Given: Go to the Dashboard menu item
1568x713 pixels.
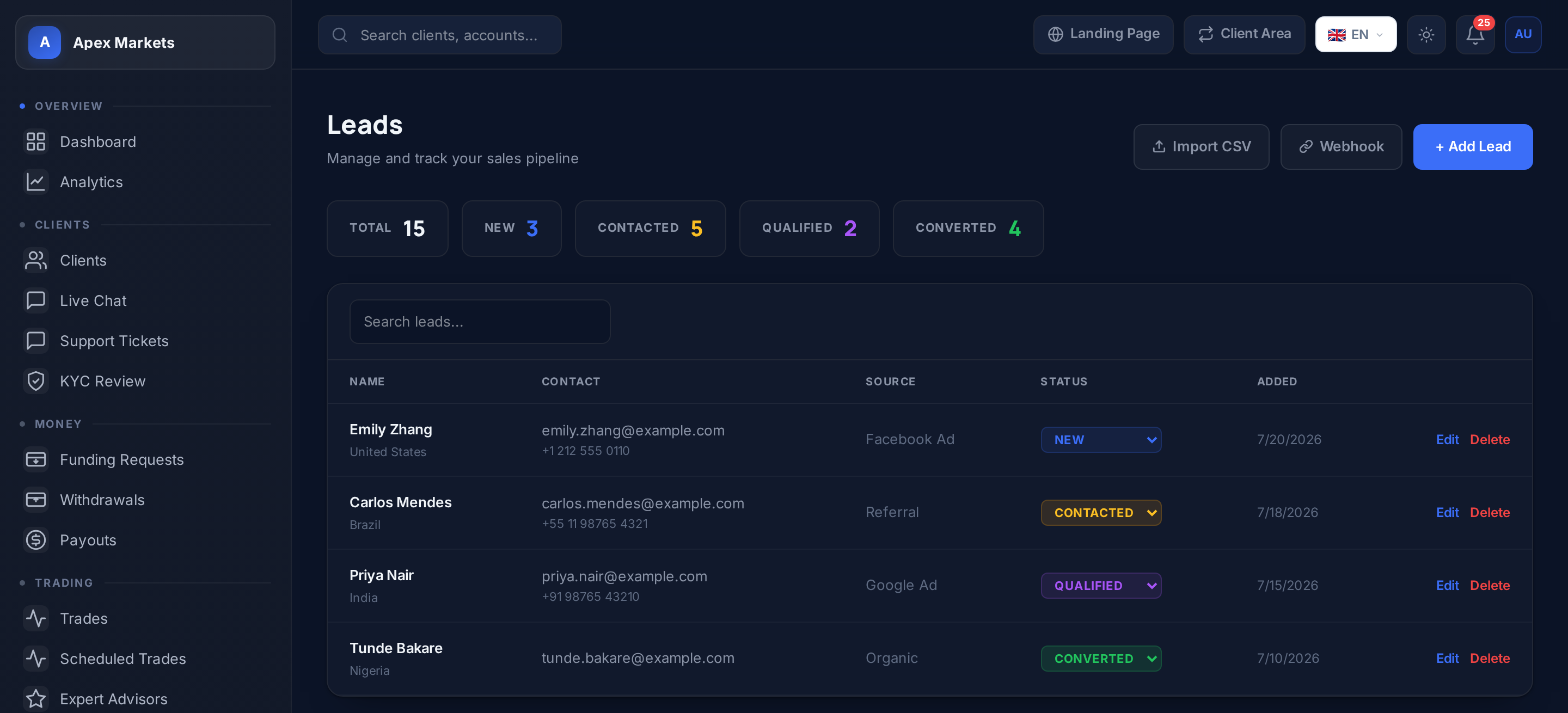Looking at the screenshot, I should 145,142.
